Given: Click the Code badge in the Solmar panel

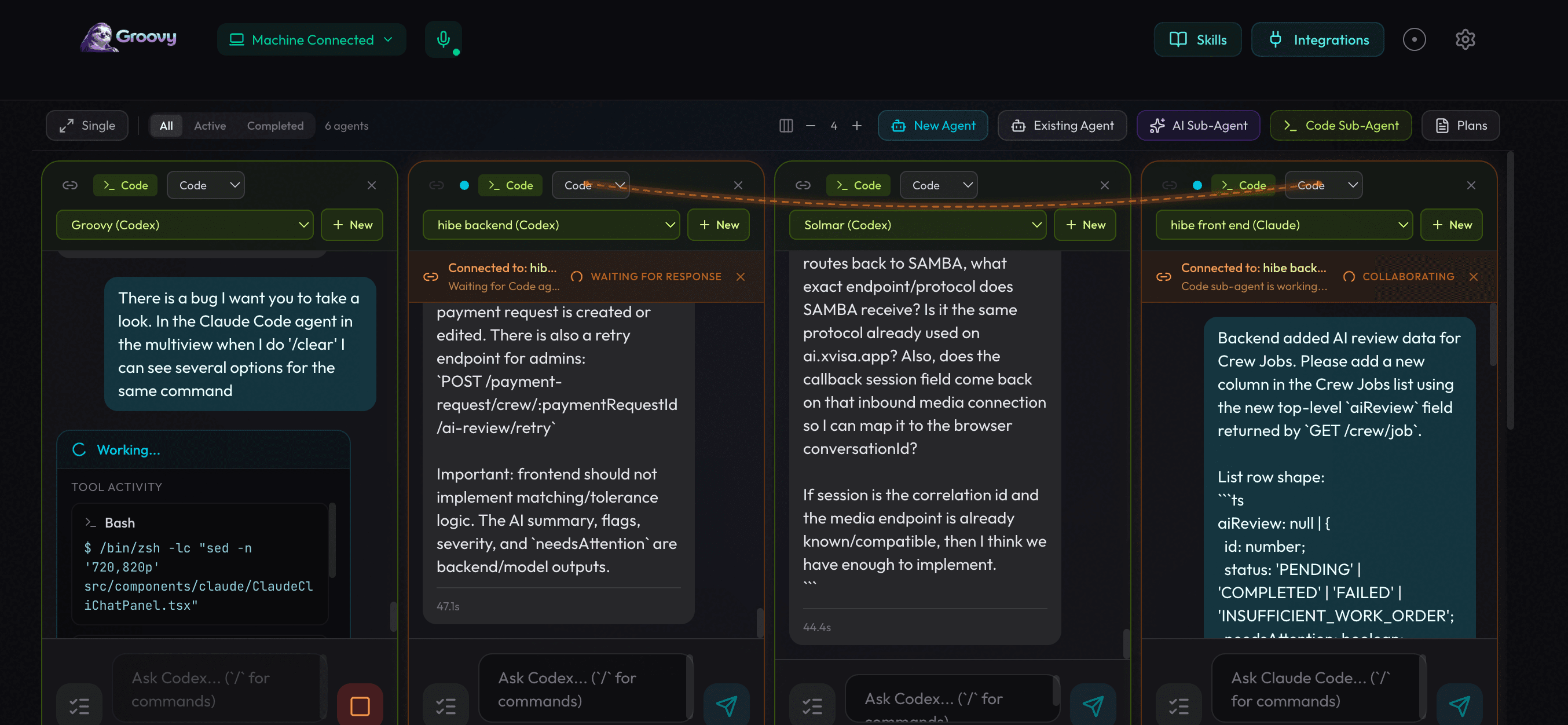Looking at the screenshot, I should tap(858, 185).
